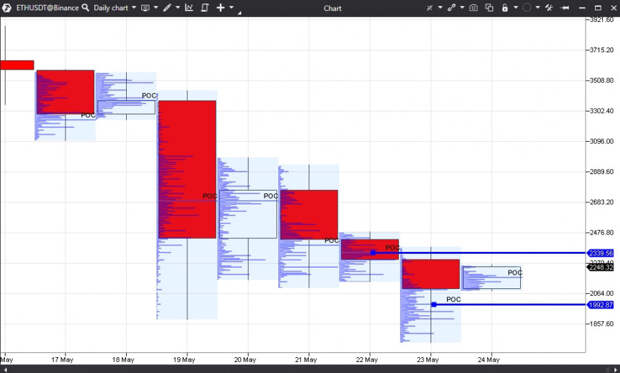
Task: Expand the arrow next to plus icon
Action: (232, 8)
